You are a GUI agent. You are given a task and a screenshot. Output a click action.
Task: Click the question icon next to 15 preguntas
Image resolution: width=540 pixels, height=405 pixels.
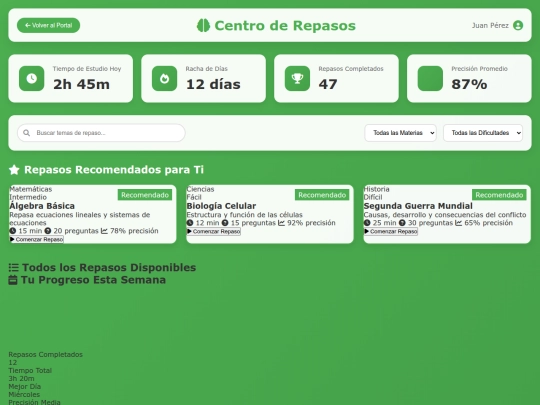(x=225, y=223)
